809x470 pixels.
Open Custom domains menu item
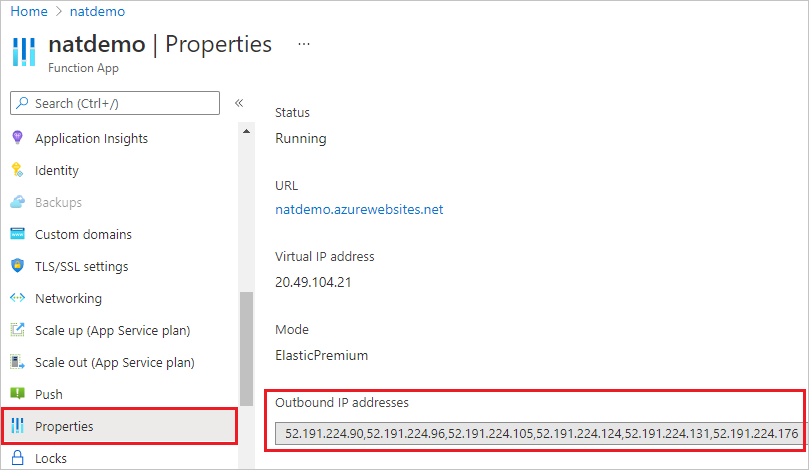(83, 234)
